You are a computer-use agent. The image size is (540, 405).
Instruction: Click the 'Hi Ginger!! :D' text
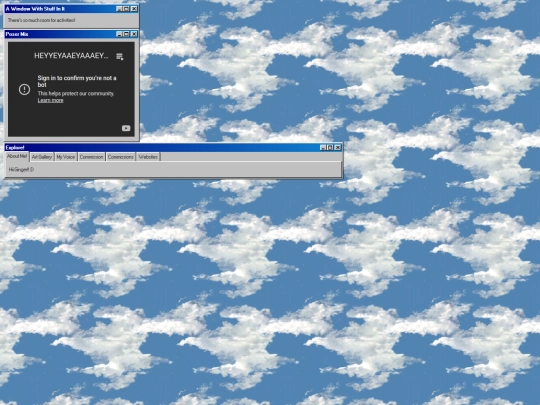pos(21,169)
